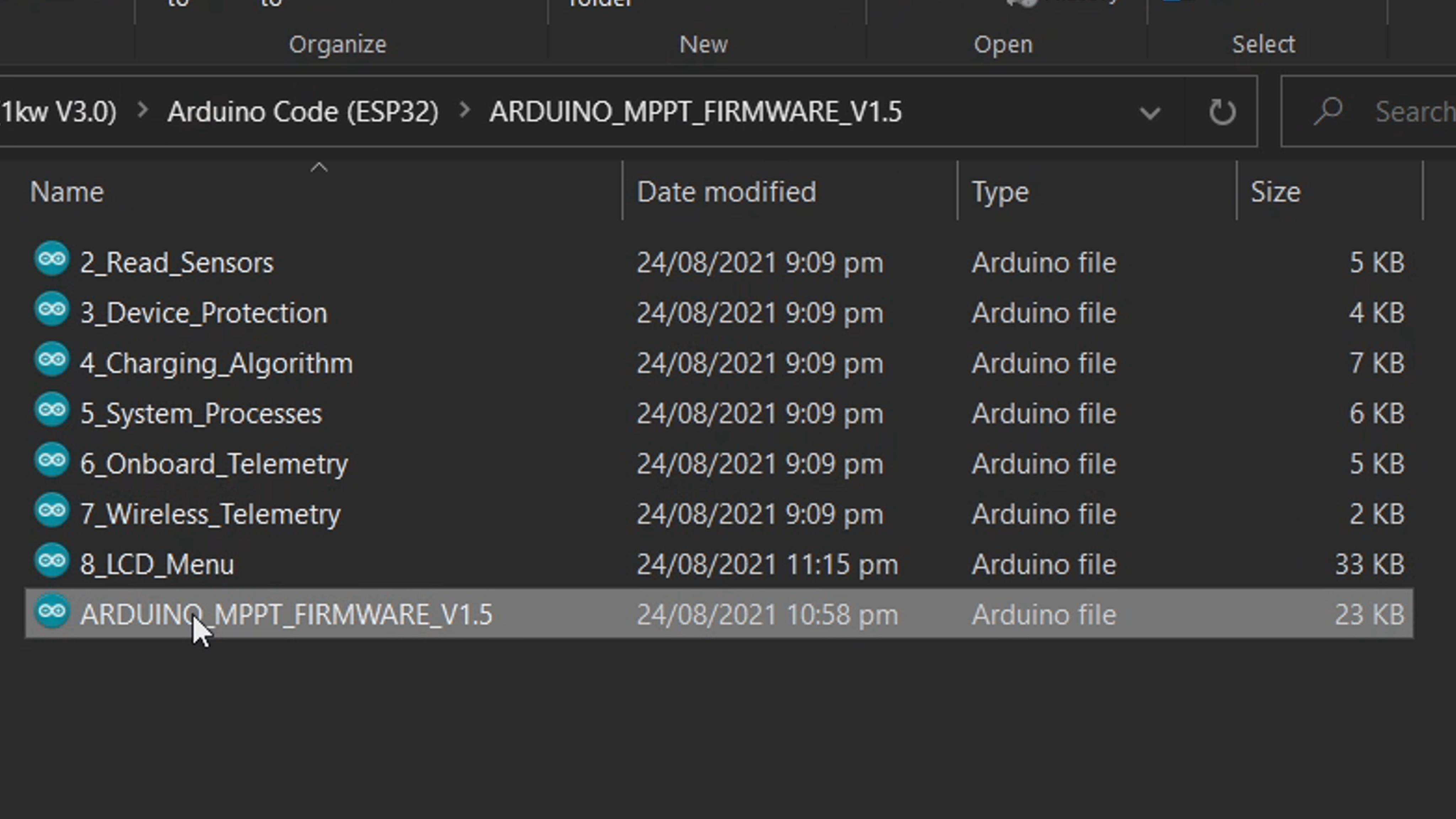This screenshot has height=819, width=1456.
Task: Select the 3_Device_Protection file name
Action: click(203, 313)
